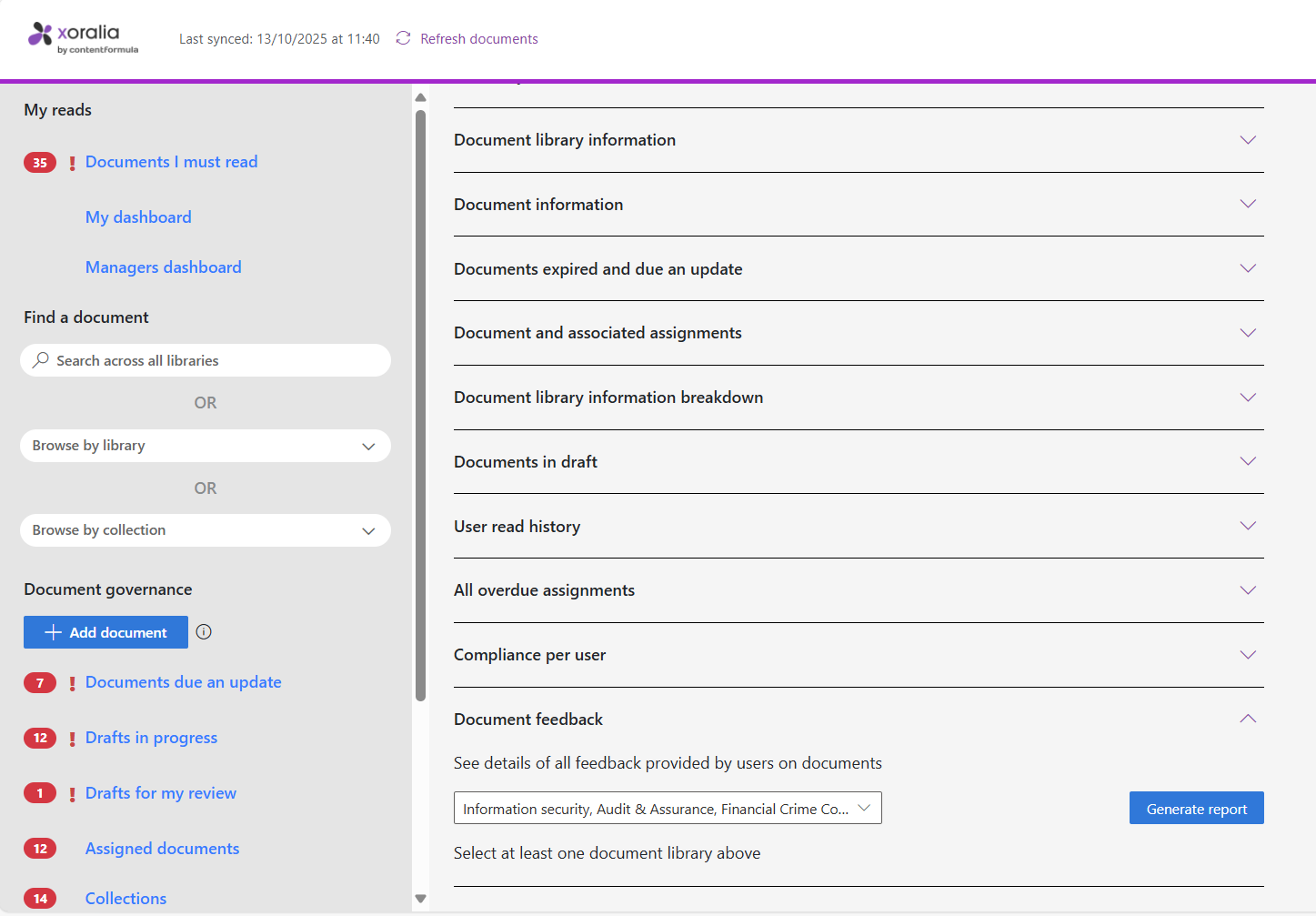Click the scroll down arrow in sidebar
This screenshot has height=916, width=1316.
(x=420, y=899)
